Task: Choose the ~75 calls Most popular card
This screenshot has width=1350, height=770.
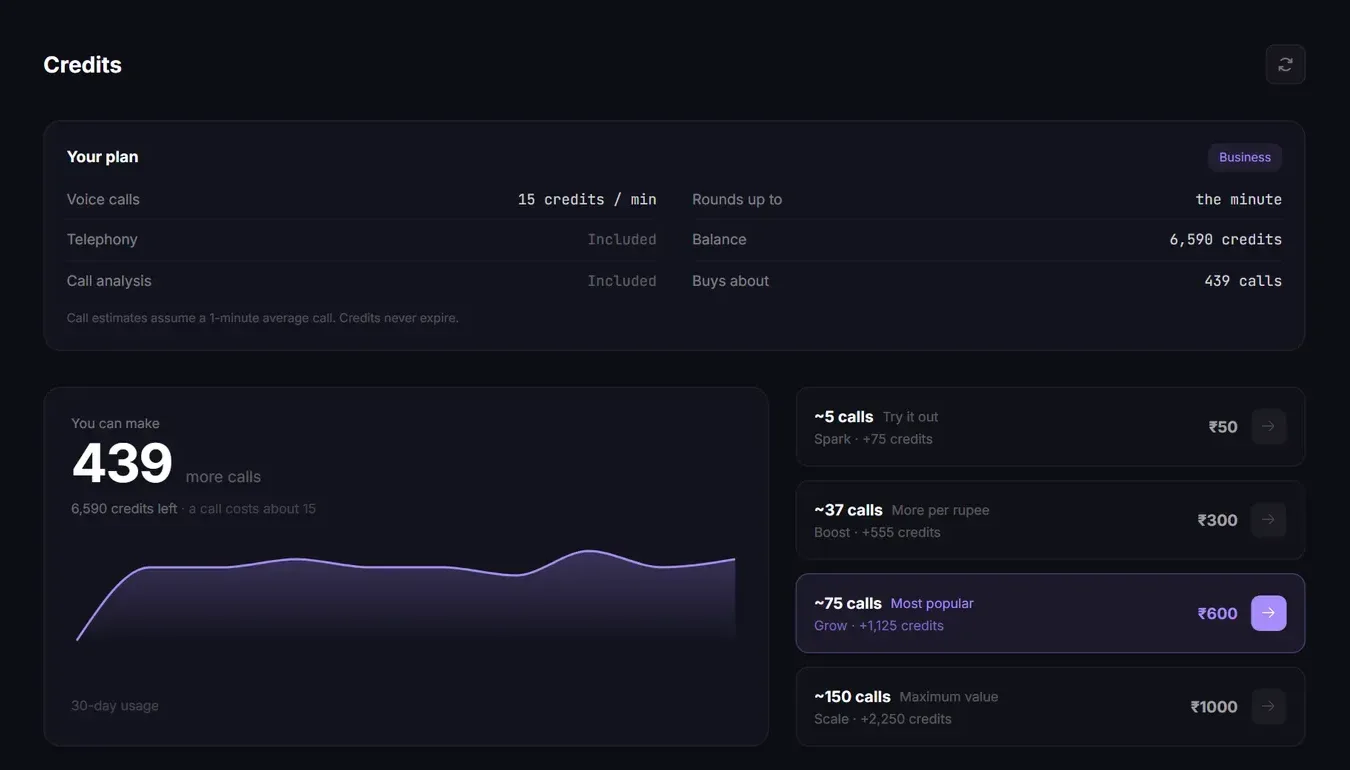Action: click(x=1050, y=613)
